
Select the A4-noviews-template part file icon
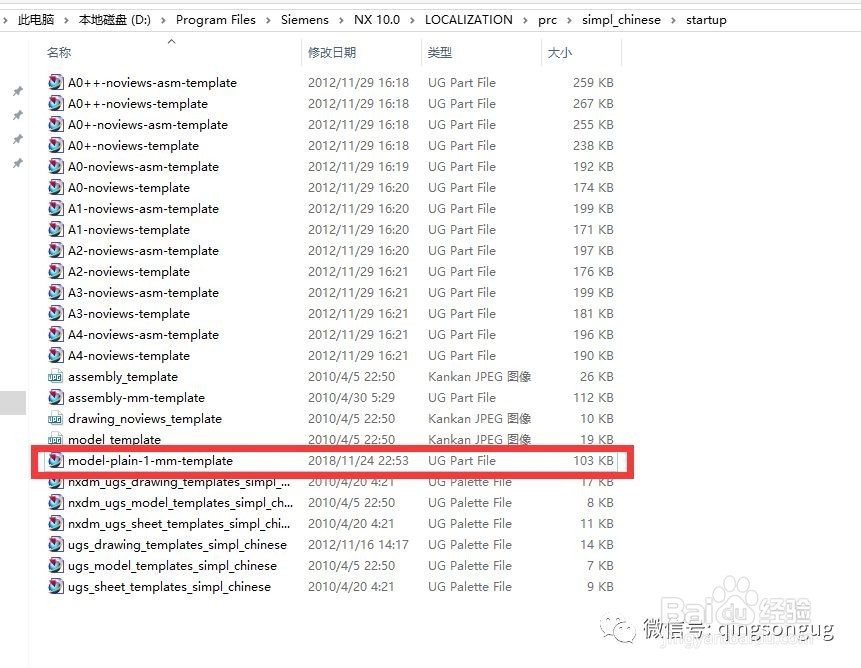[x=55, y=356]
